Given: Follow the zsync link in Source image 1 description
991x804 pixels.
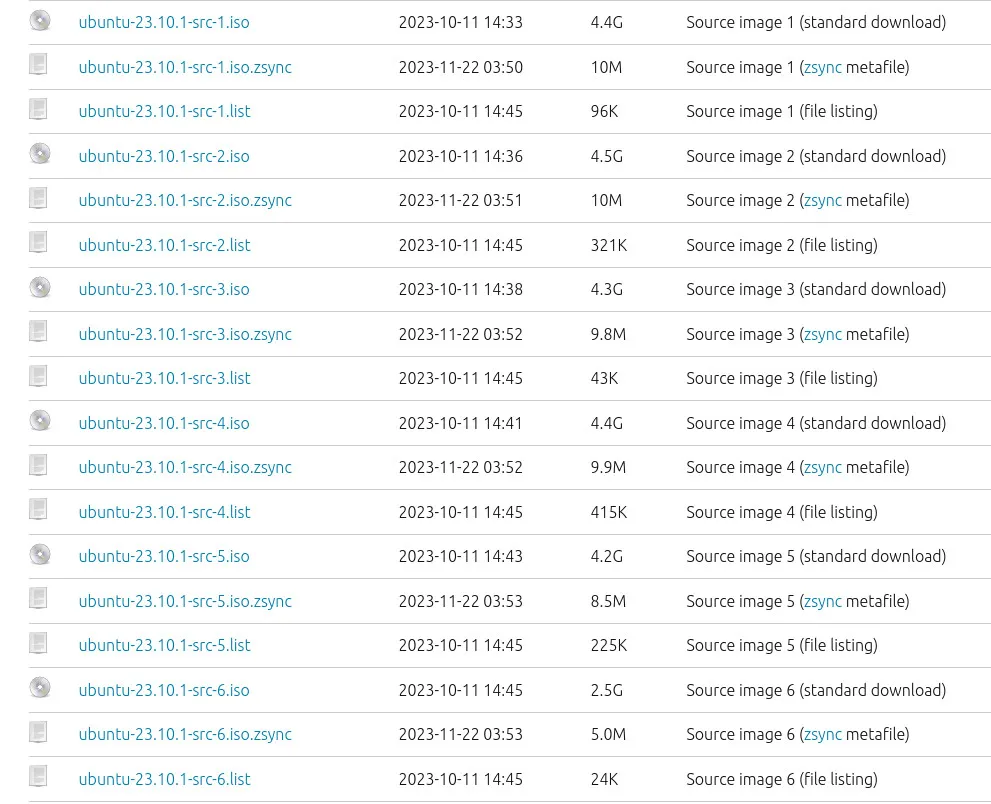Looking at the screenshot, I should [x=822, y=67].
